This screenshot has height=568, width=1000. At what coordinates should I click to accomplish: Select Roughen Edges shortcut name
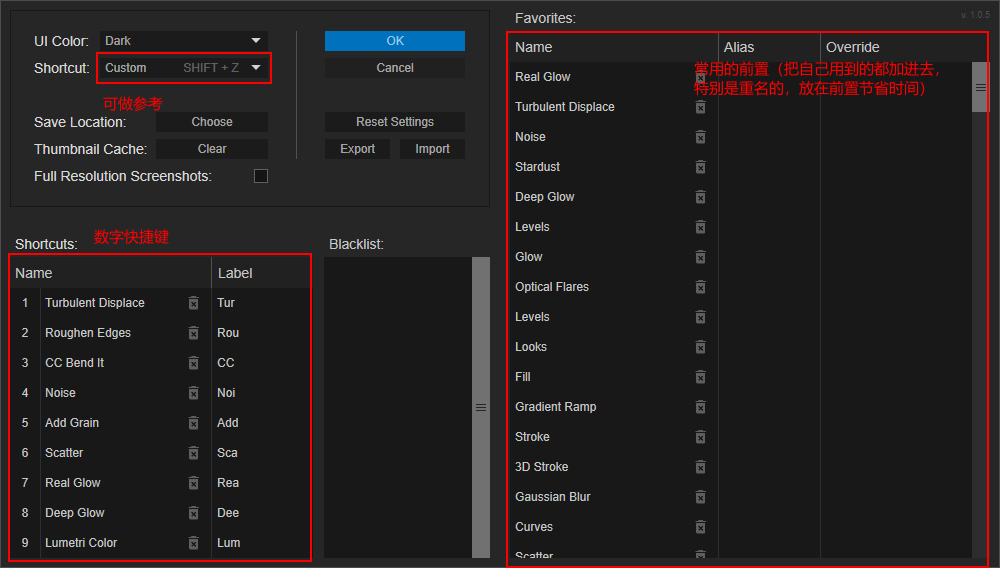coord(88,333)
